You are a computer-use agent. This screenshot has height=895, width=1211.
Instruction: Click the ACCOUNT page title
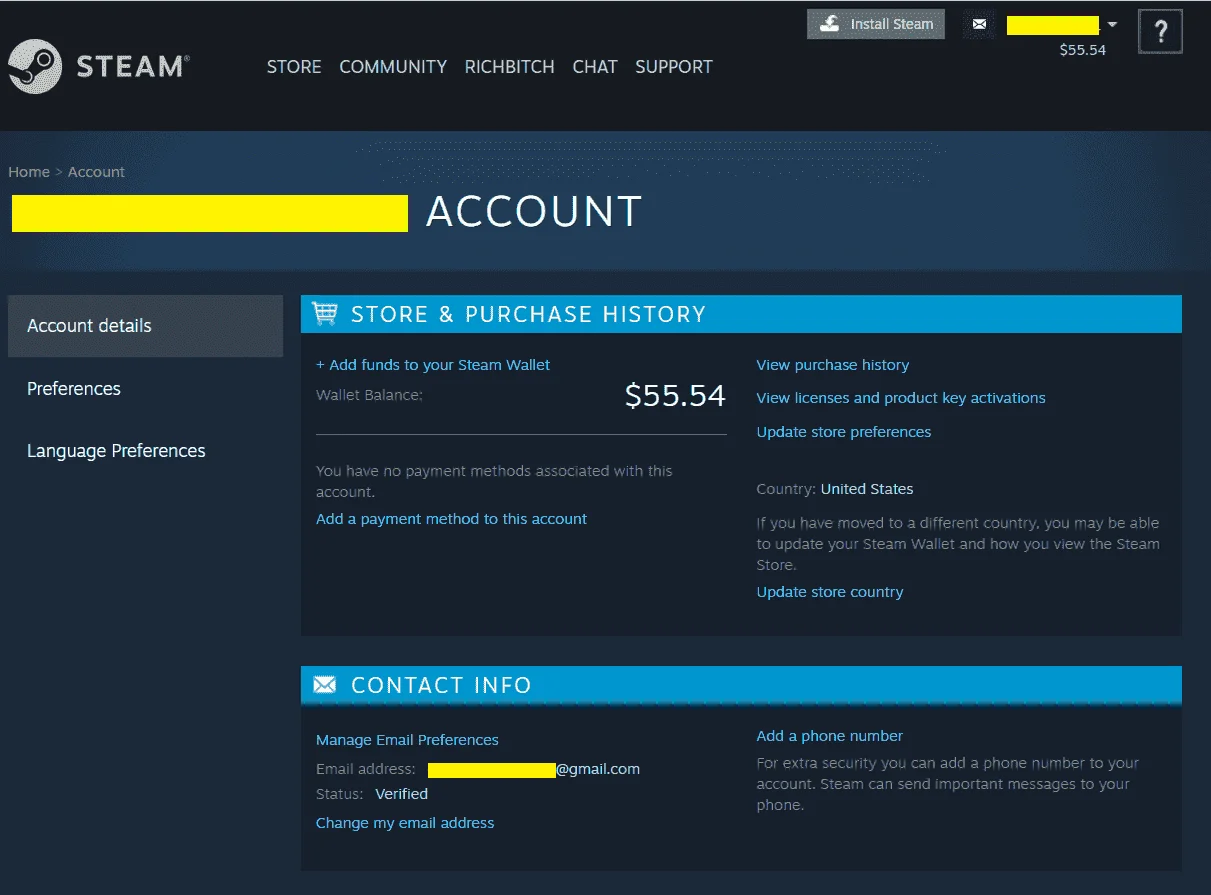click(534, 212)
